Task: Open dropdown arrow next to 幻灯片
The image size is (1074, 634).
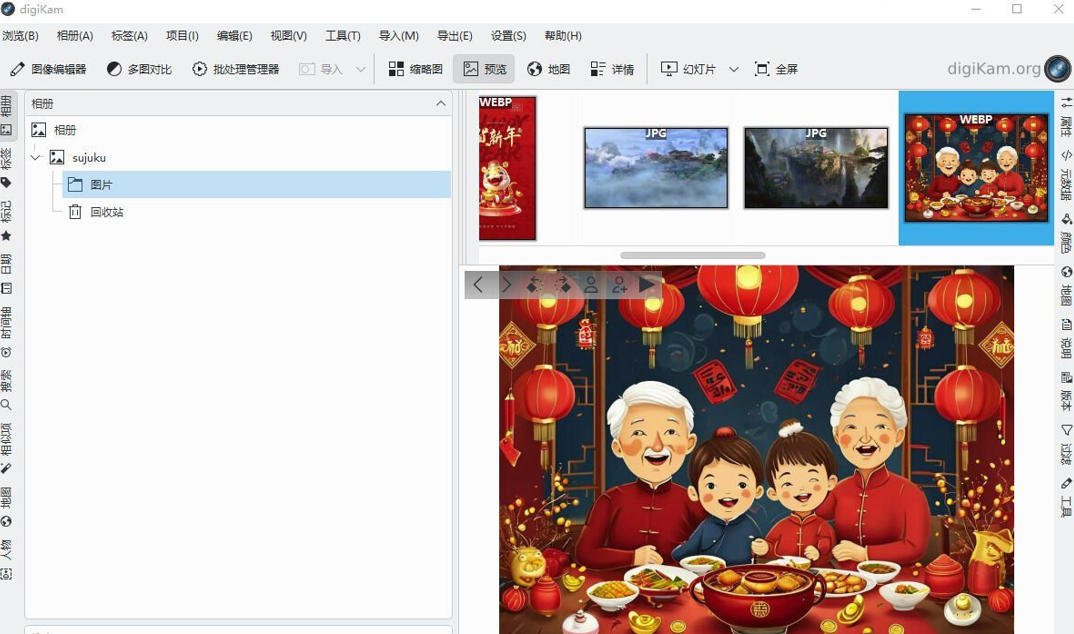Action: coord(733,69)
